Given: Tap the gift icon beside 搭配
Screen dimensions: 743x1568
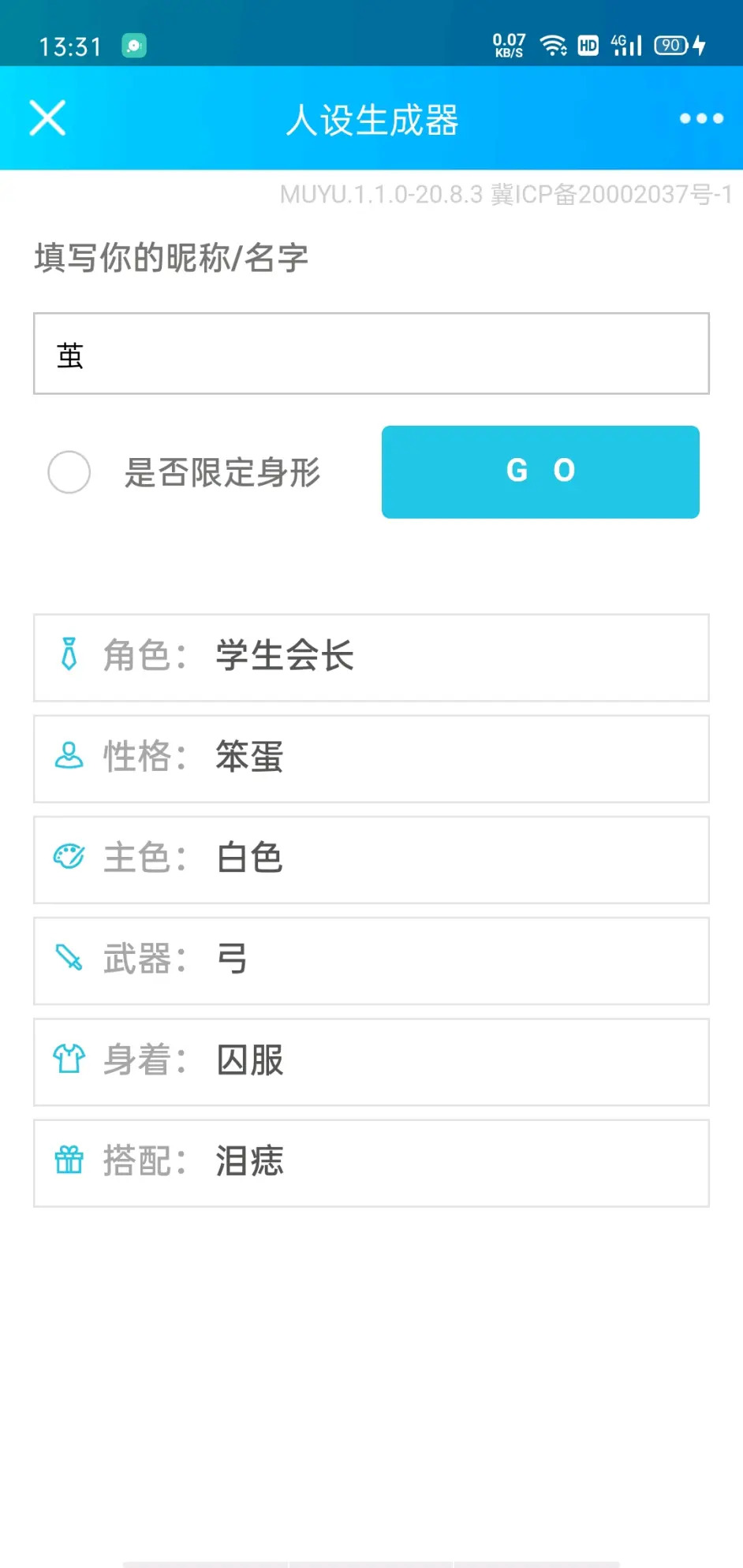Looking at the screenshot, I should (x=69, y=1160).
